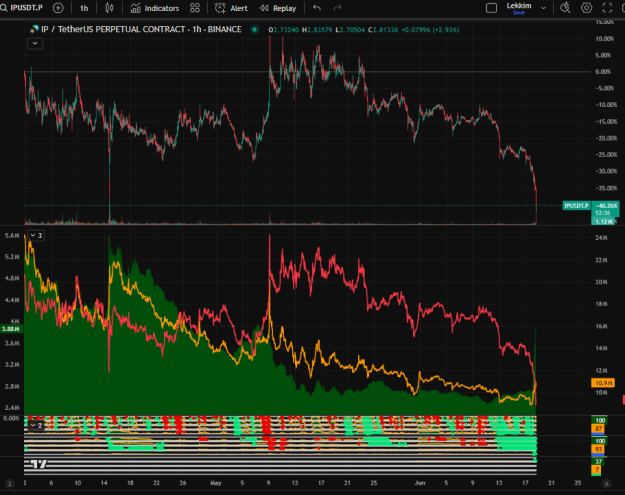The height and width of the screenshot is (495, 625).
Task: Open the 1h timeframe selector
Action: click(x=84, y=8)
